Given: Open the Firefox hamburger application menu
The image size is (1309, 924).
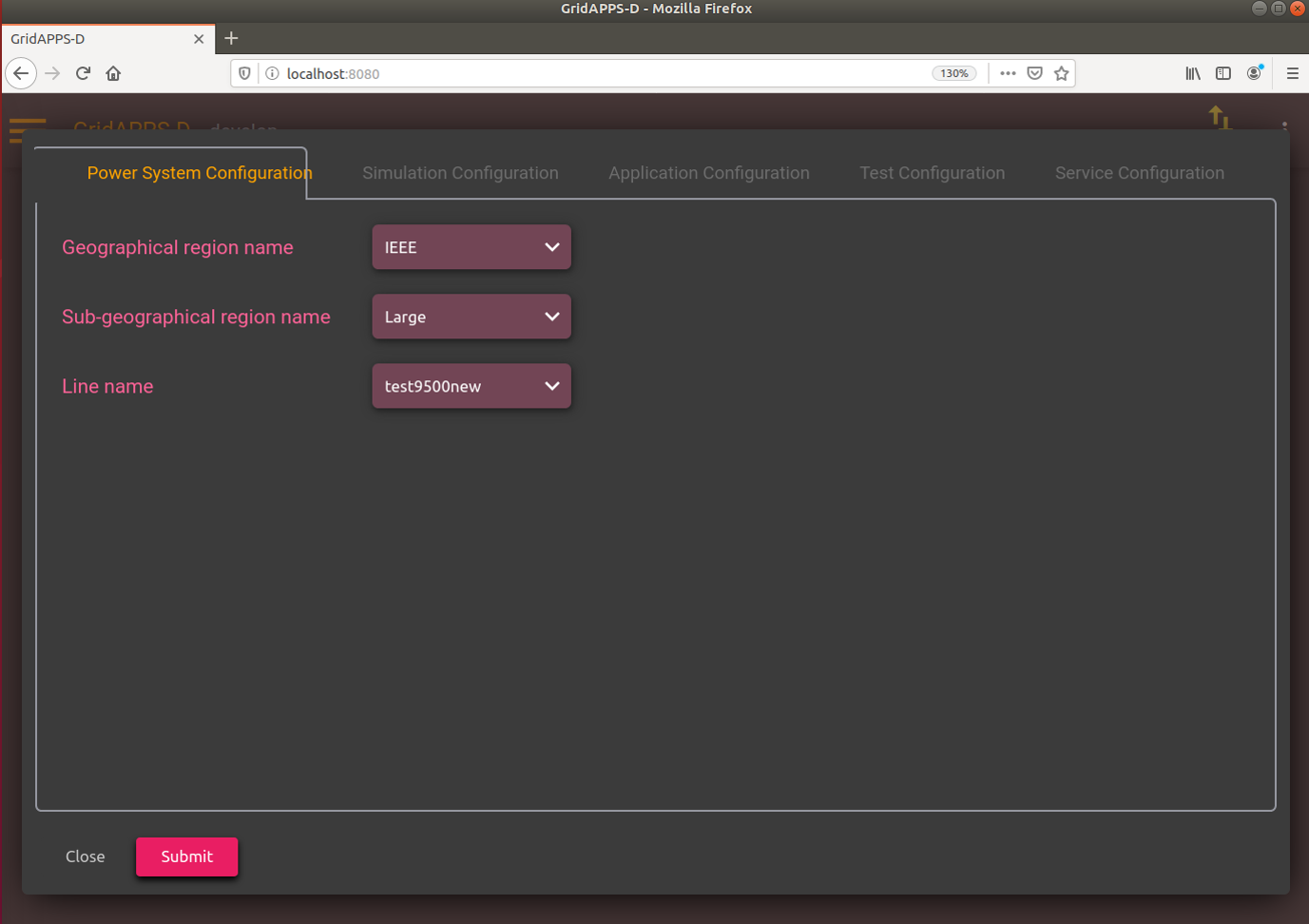Looking at the screenshot, I should 1292,73.
